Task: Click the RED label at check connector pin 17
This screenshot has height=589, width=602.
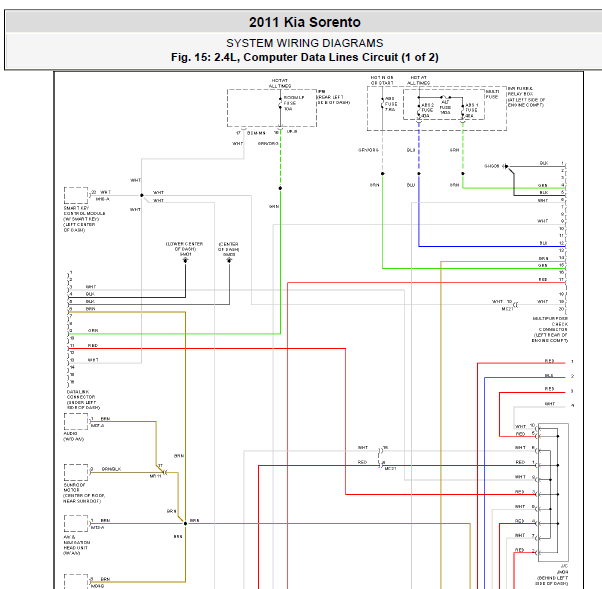Action: coord(543,279)
